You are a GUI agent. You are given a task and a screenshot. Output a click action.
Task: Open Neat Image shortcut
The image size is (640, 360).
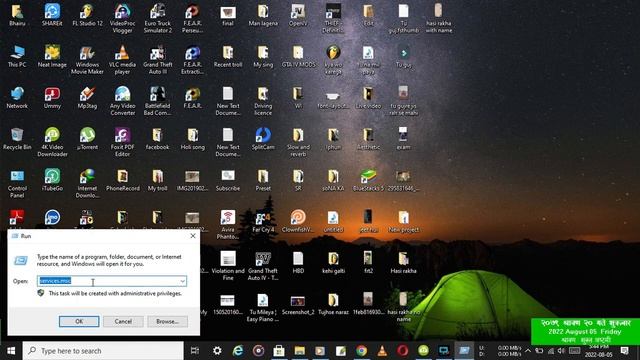tap(52, 56)
